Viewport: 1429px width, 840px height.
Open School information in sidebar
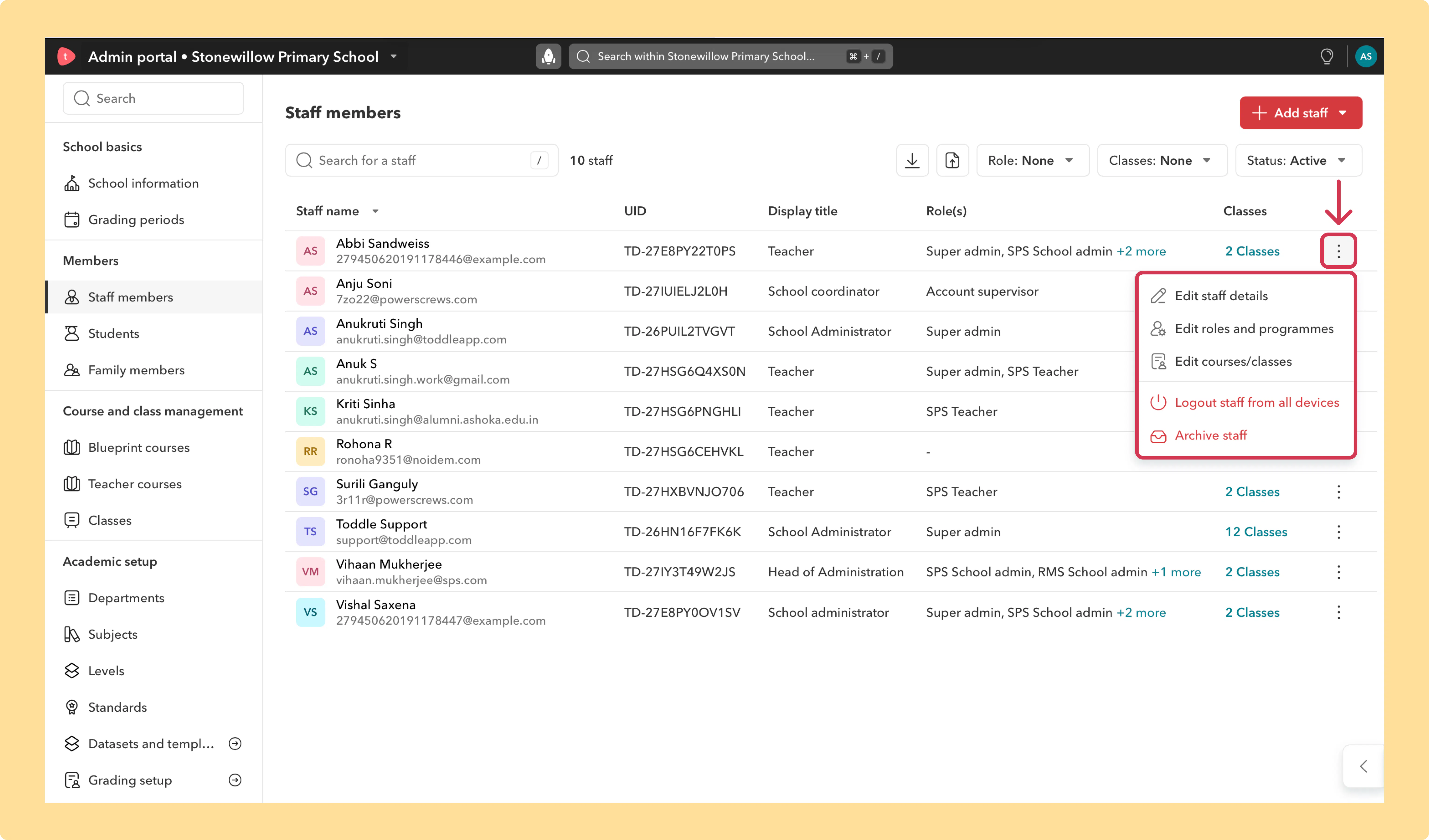pyautogui.click(x=154, y=183)
